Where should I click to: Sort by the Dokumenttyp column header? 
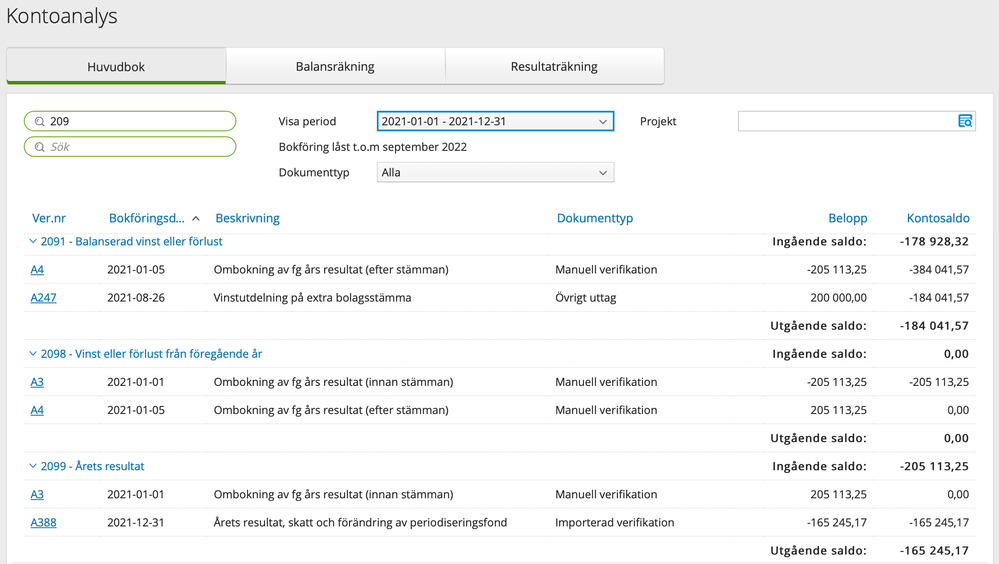coord(594,218)
